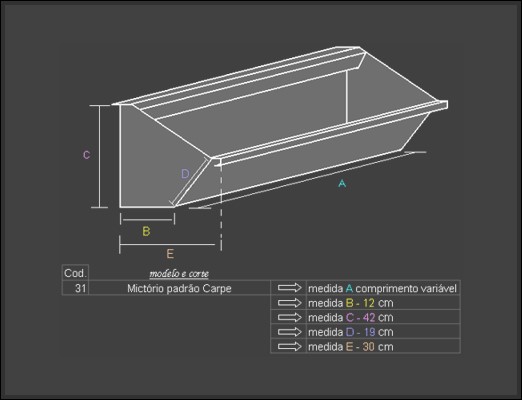Click the arrow icon beside medida D
This screenshot has width=522, height=400.
click(x=289, y=332)
